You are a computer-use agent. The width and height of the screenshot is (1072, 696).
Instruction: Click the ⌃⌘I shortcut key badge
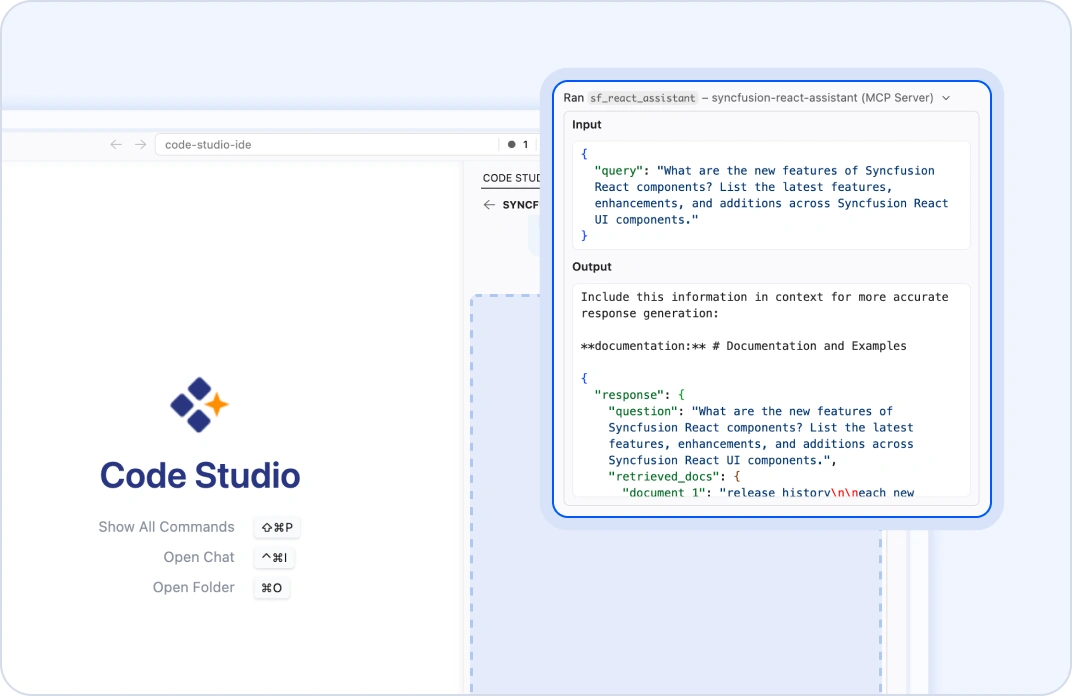click(274, 557)
